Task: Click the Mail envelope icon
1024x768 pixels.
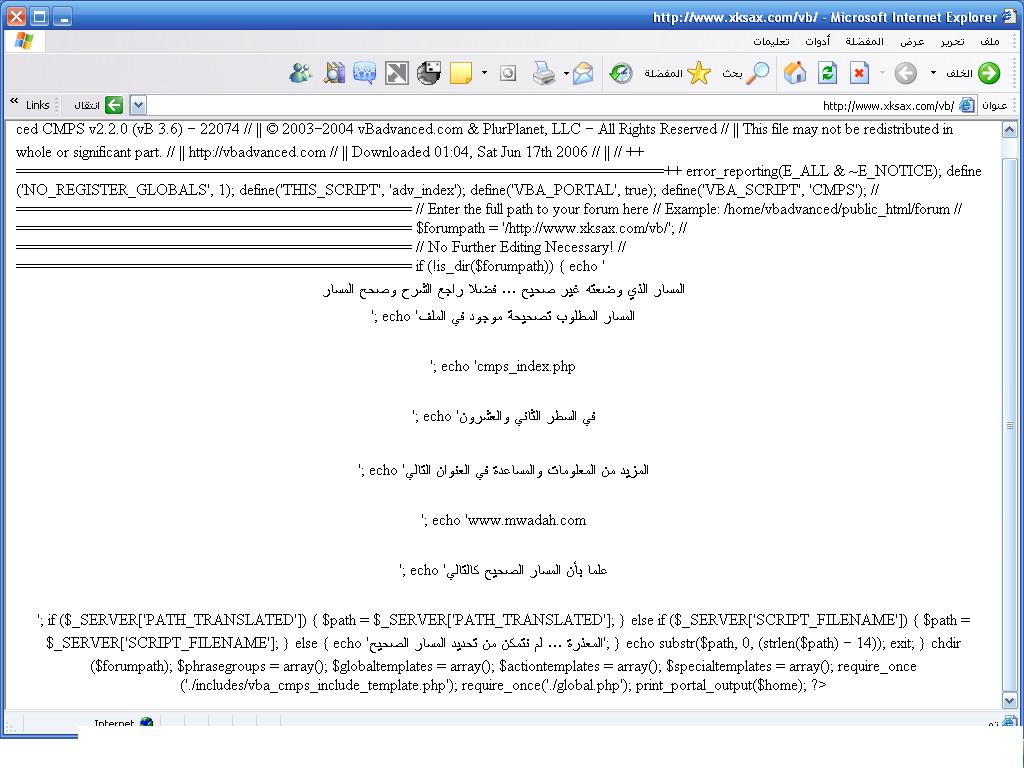Action: coord(582,73)
